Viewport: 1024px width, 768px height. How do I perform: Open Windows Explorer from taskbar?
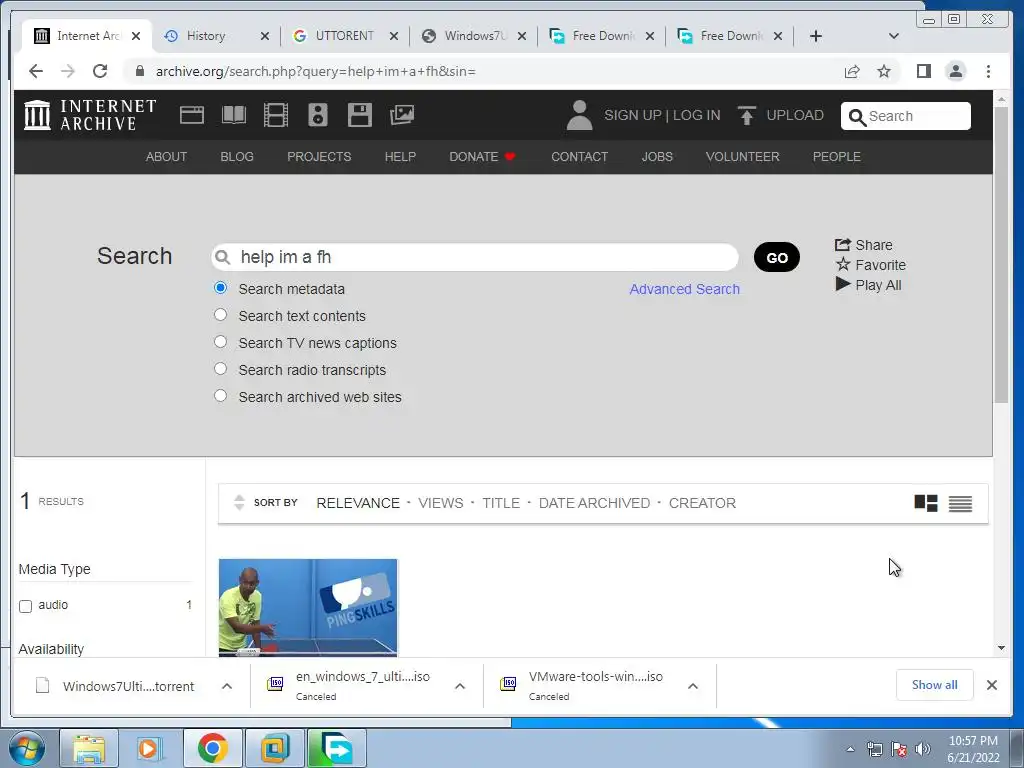(x=89, y=748)
